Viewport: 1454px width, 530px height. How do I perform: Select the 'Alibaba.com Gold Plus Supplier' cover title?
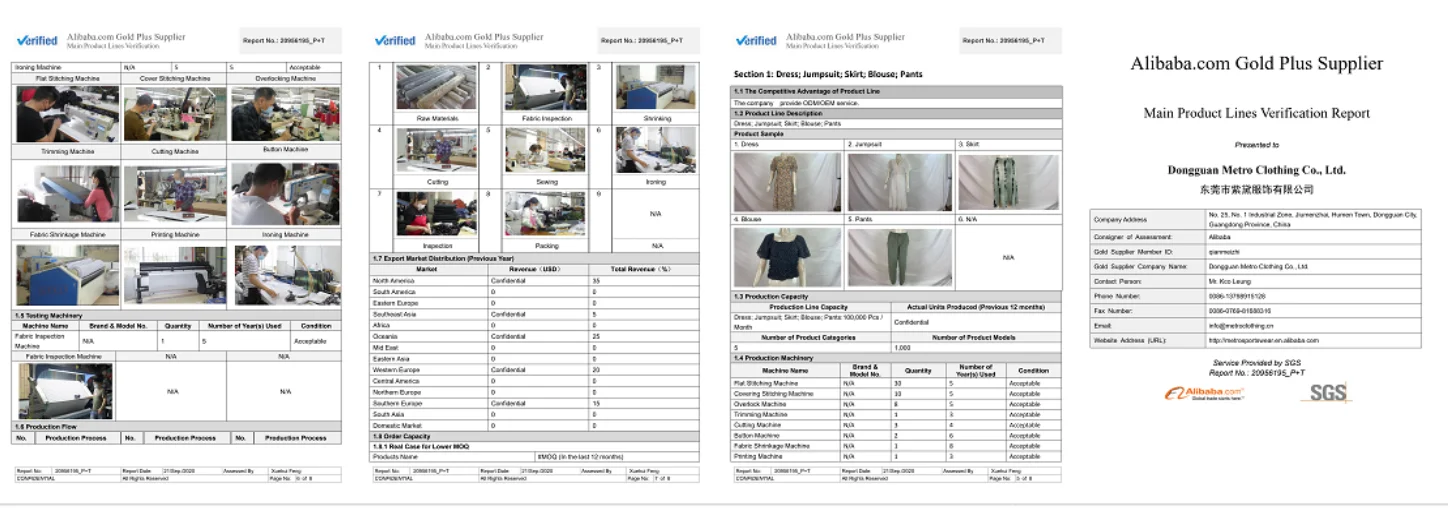tap(1257, 63)
